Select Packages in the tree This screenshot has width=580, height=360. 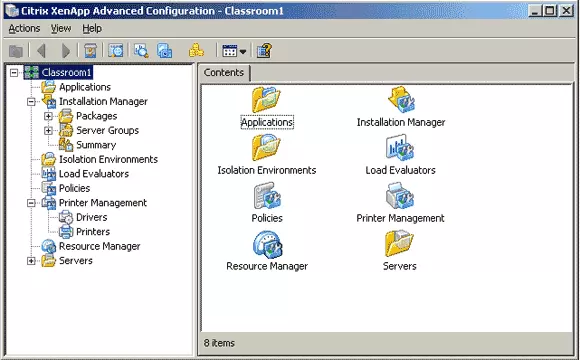97,116
